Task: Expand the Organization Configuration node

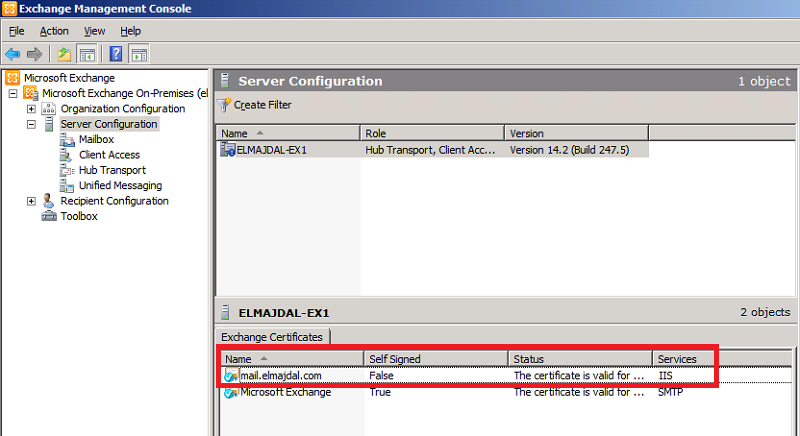Action: coord(32,109)
